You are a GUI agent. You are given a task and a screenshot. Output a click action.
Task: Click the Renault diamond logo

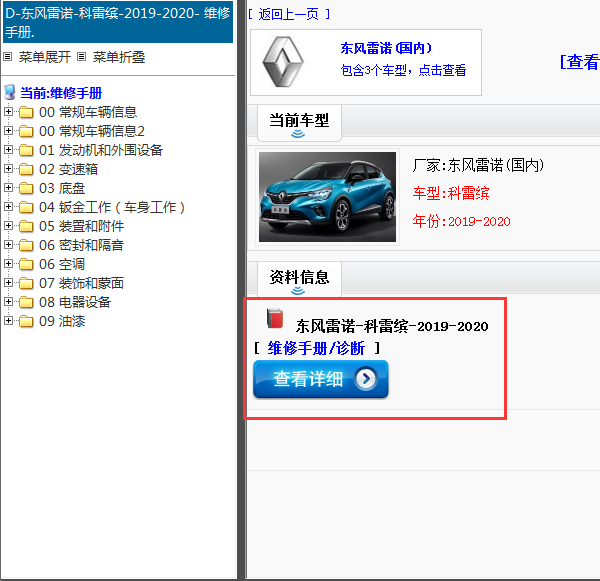click(283, 62)
